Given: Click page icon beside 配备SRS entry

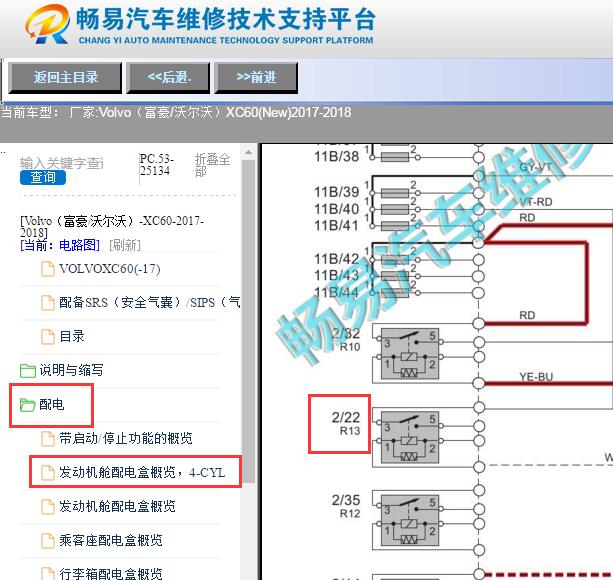Looking at the screenshot, I should 48,303.
